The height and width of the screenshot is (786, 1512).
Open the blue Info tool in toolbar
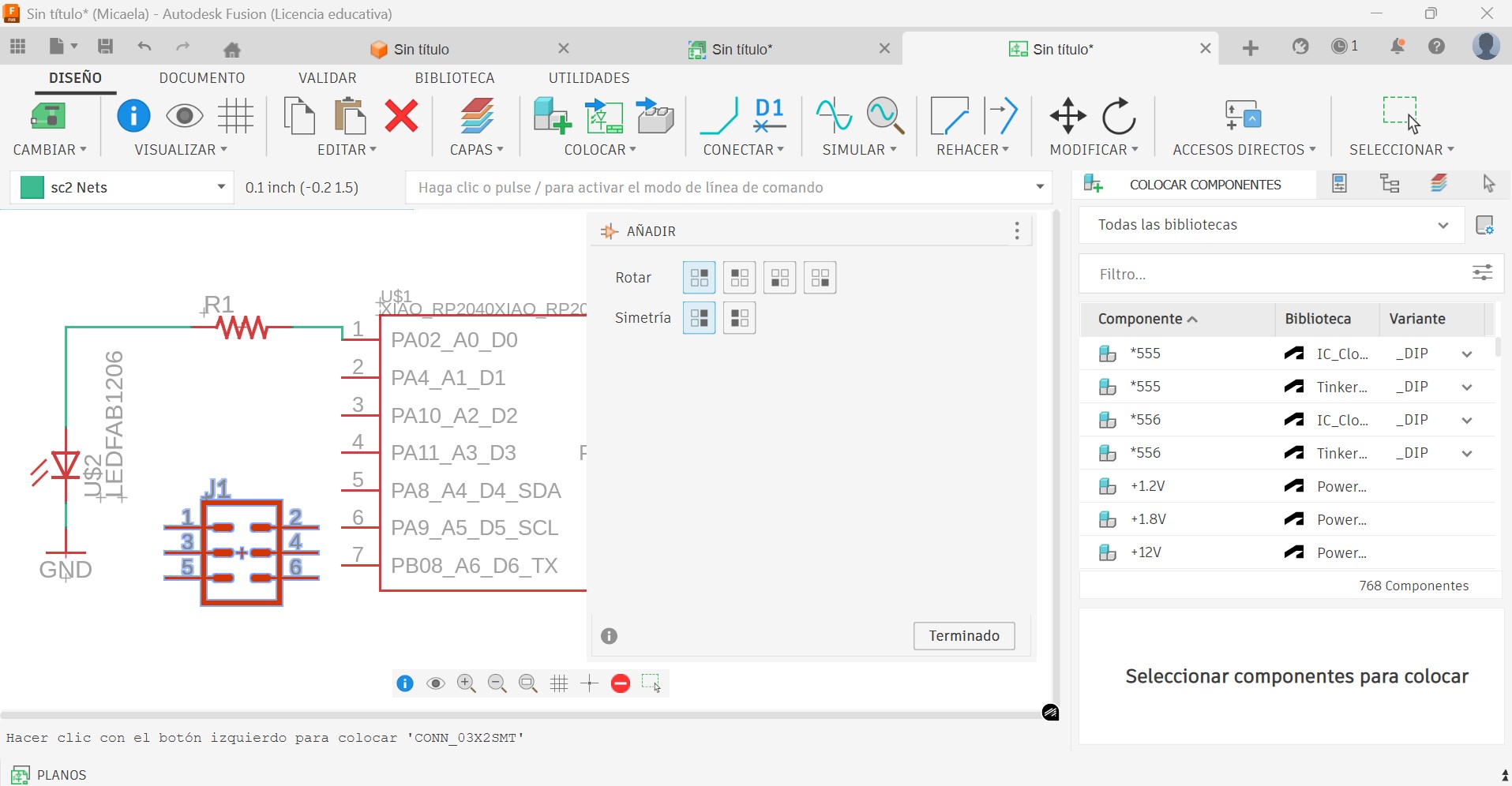click(133, 116)
